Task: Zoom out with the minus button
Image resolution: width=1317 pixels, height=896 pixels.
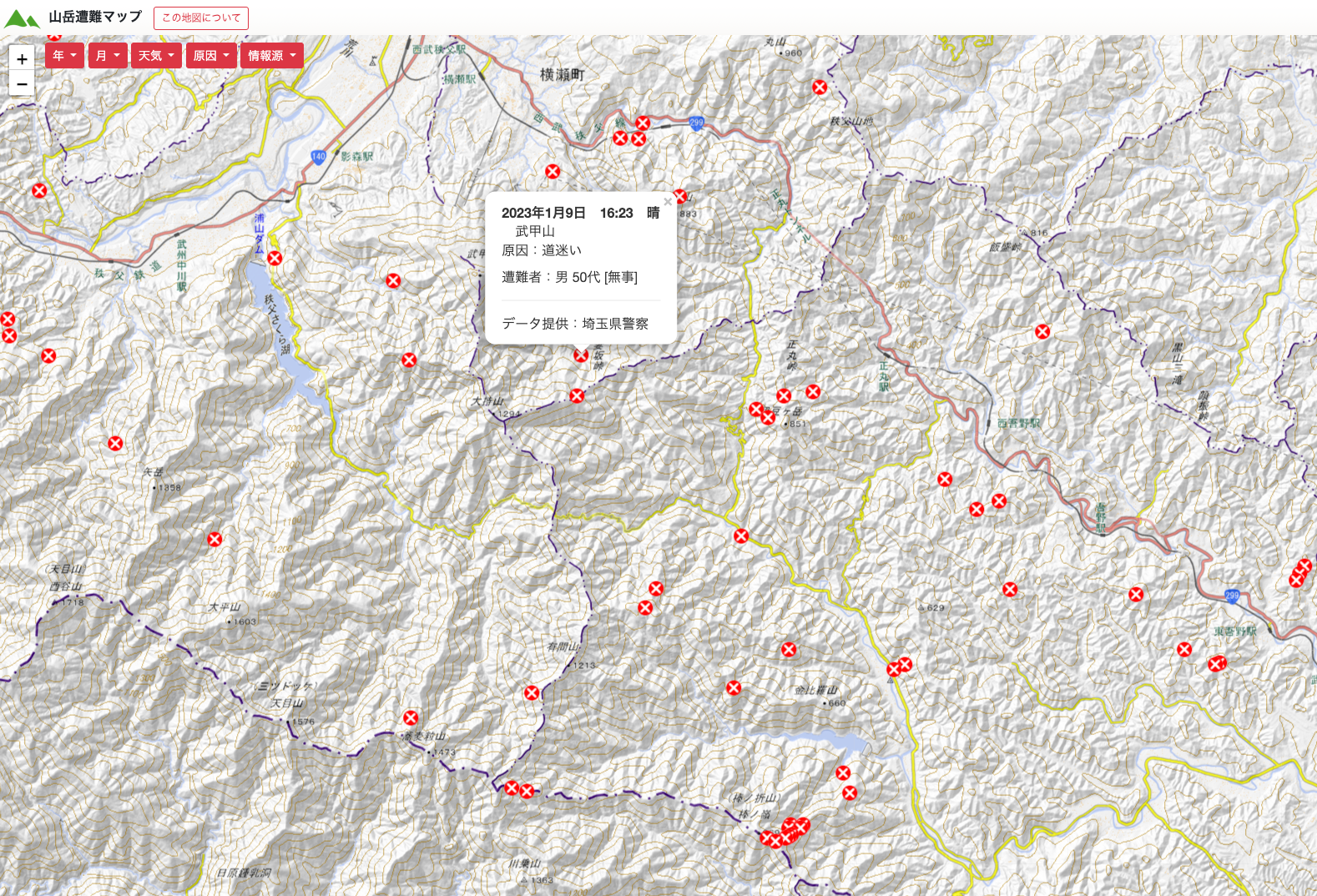Action: point(22,83)
